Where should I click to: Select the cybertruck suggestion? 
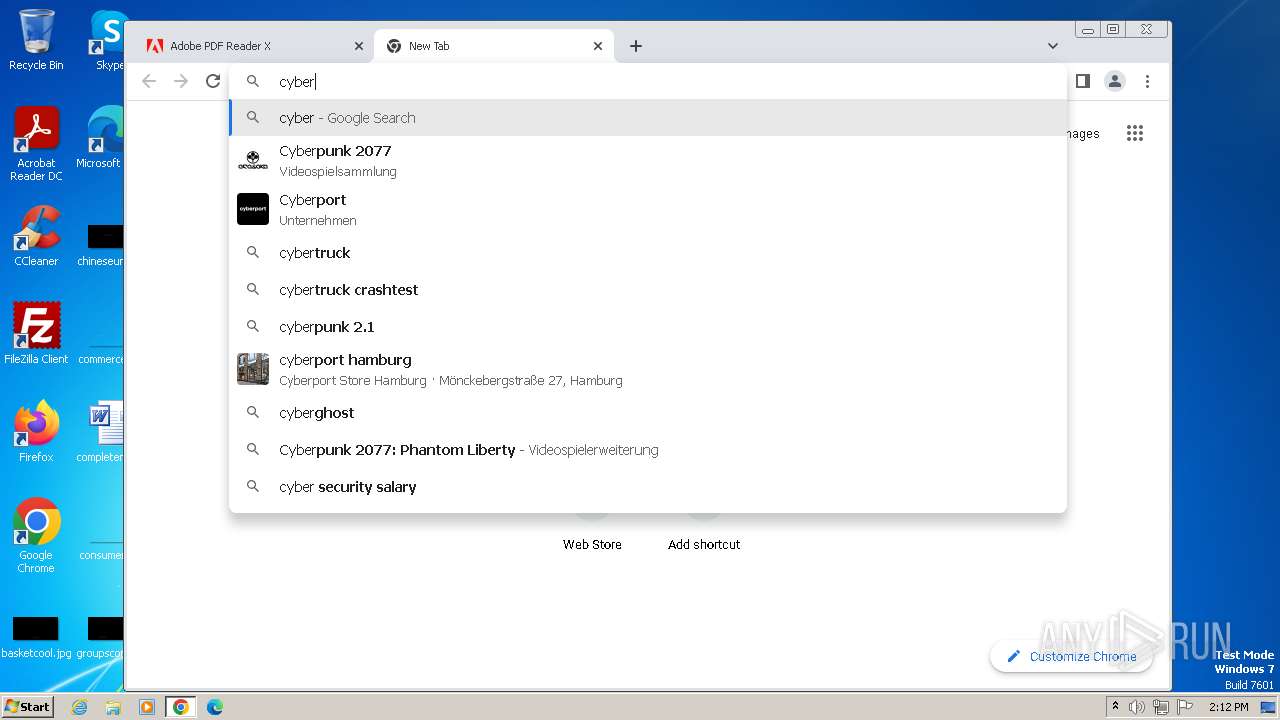pyautogui.click(x=648, y=253)
